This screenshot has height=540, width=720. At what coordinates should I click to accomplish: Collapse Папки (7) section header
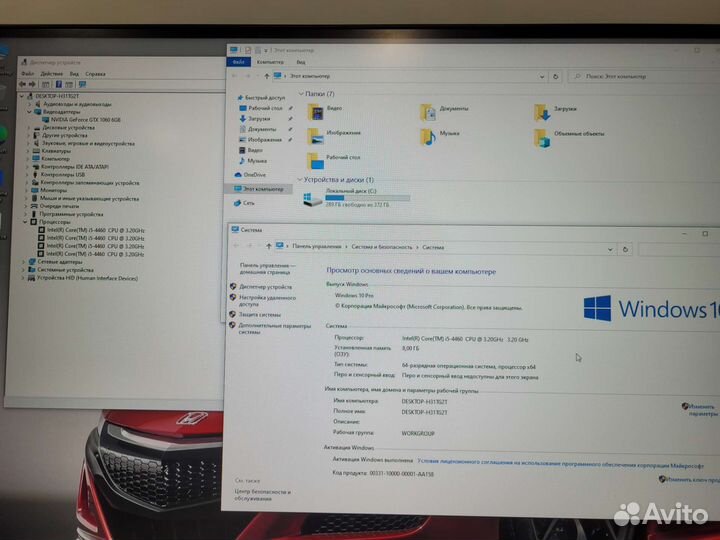(x=301, y=94)
